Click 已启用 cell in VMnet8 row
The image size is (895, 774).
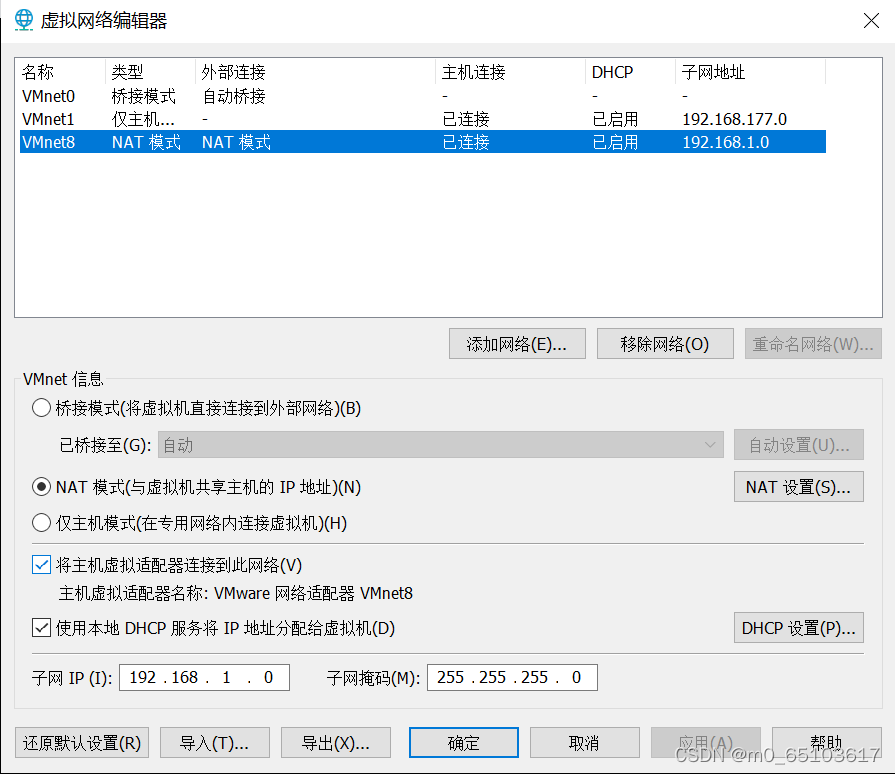click(615, 142)
